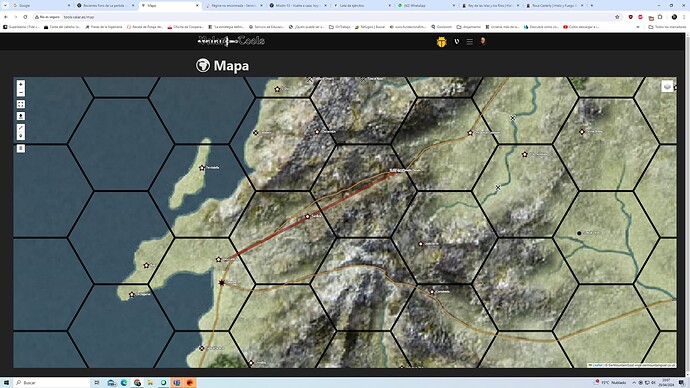The height and width of the screenshot is (388, 690).
Task: Toggle fullscreen map view
Action: 21,104
